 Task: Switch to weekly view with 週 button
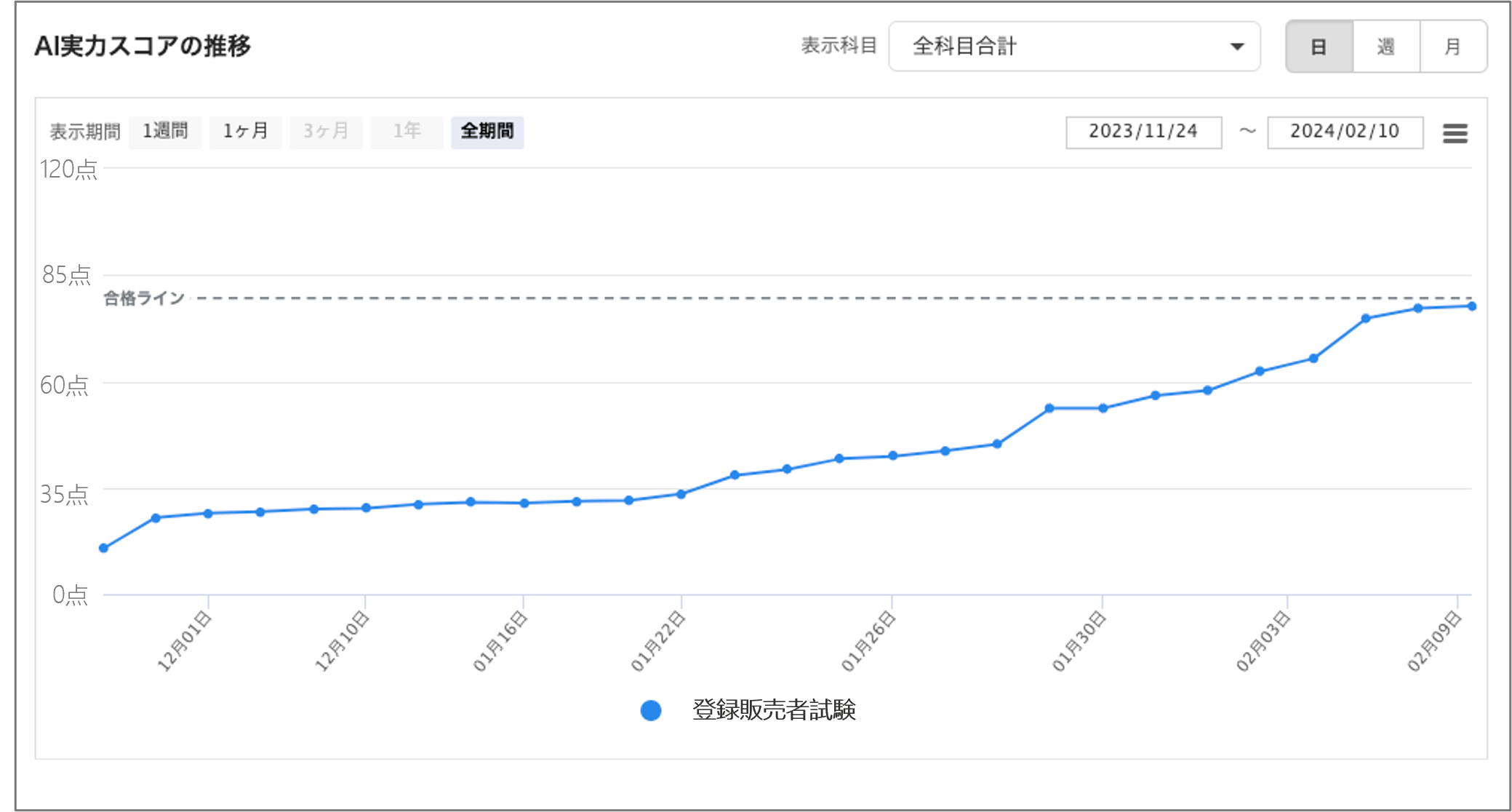coord(1385,47)
